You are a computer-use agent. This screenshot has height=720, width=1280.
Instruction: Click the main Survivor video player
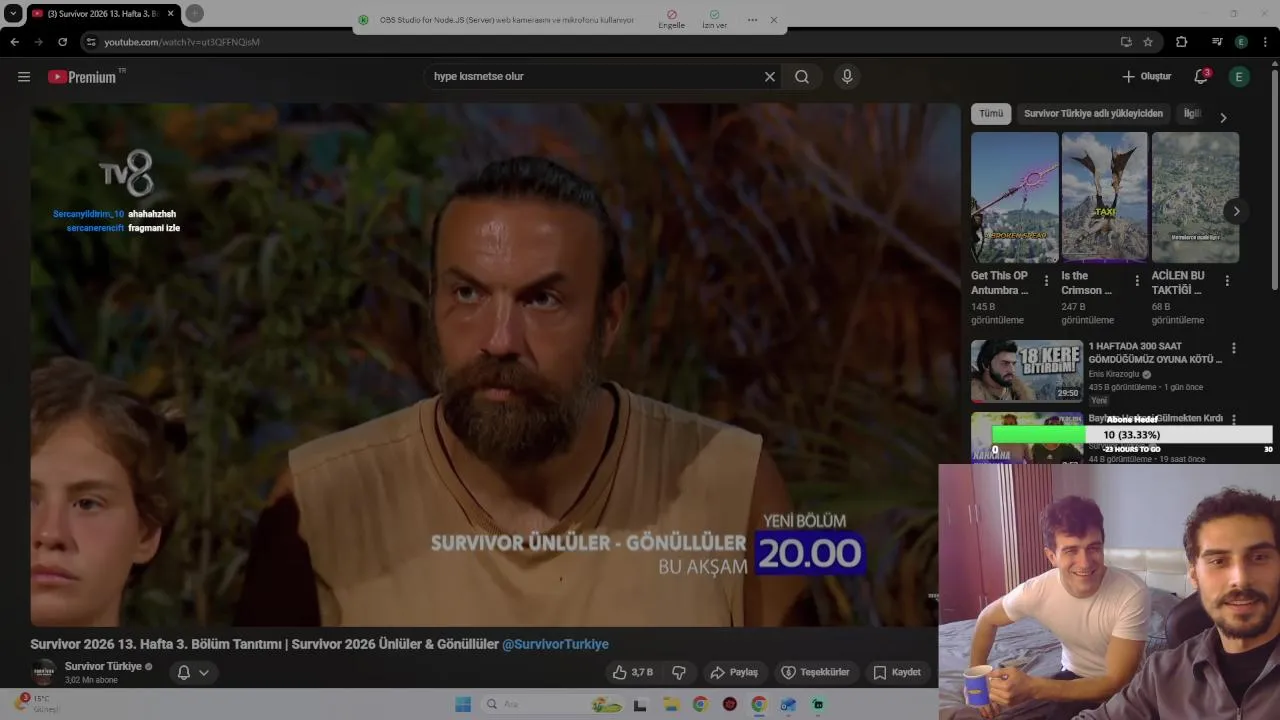(495, 365)
